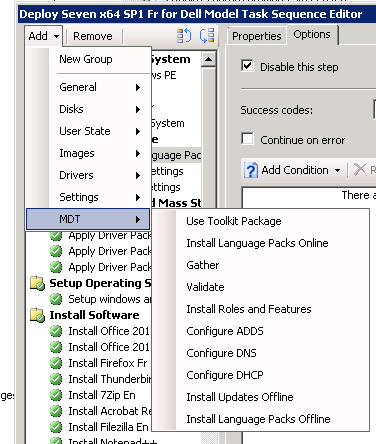Viewport: 376px width, 444px height.
Task: Add the Configure DHCP step
Action: (x=261, y=375)
